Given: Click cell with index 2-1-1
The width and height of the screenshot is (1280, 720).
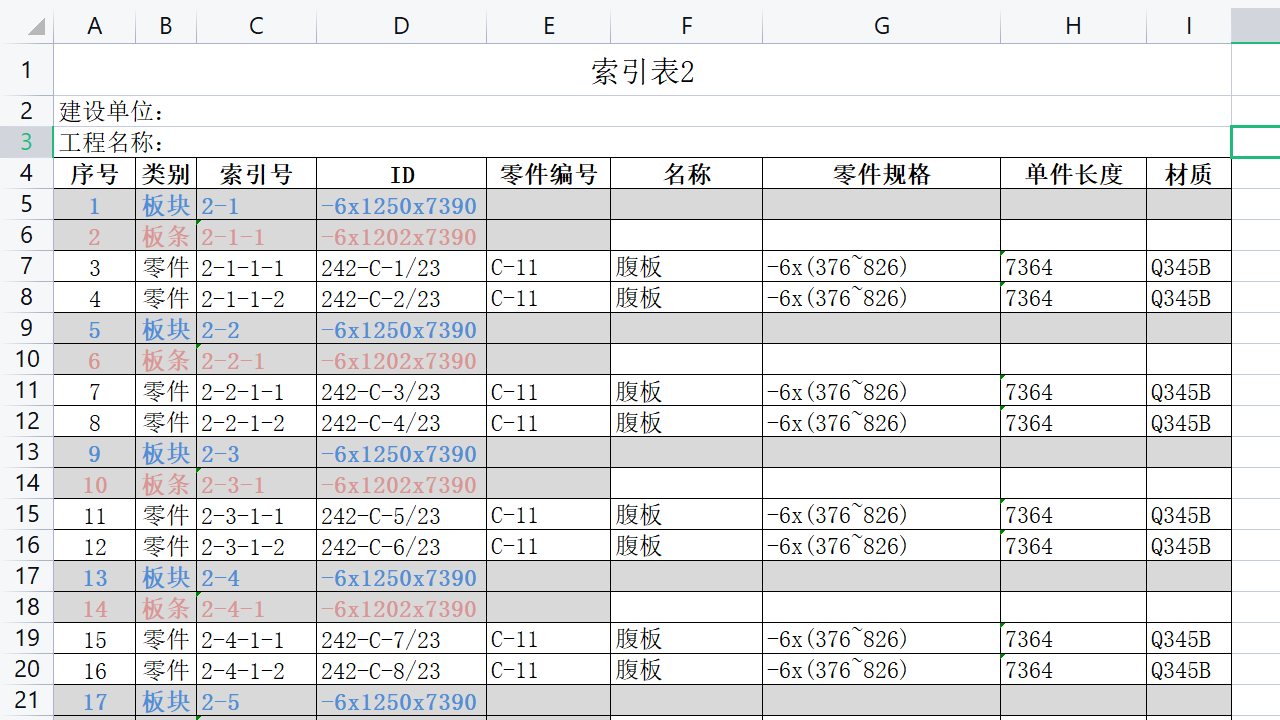Looking at the screenshot, I should tap(257, 236).
